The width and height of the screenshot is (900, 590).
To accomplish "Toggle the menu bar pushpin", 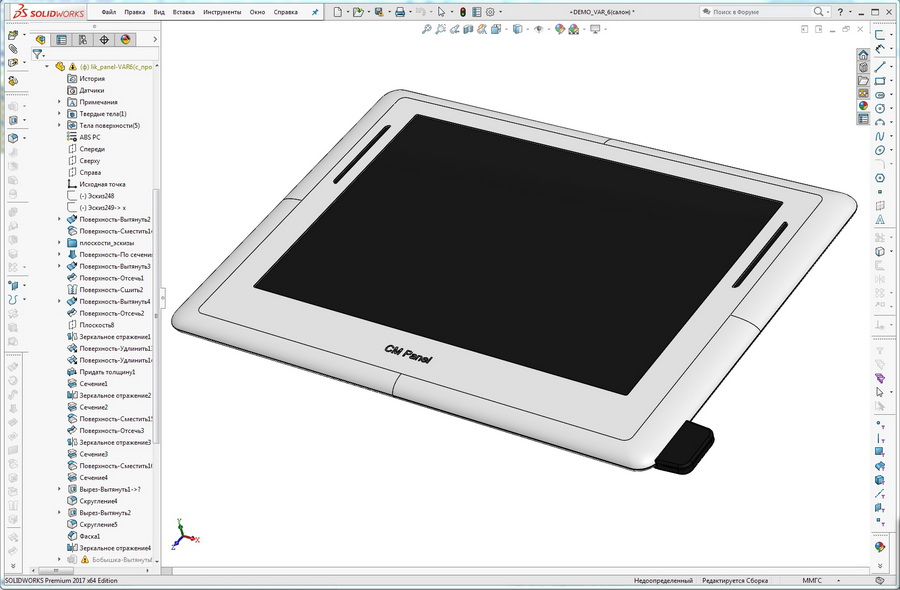I will (x=315, y=12).
